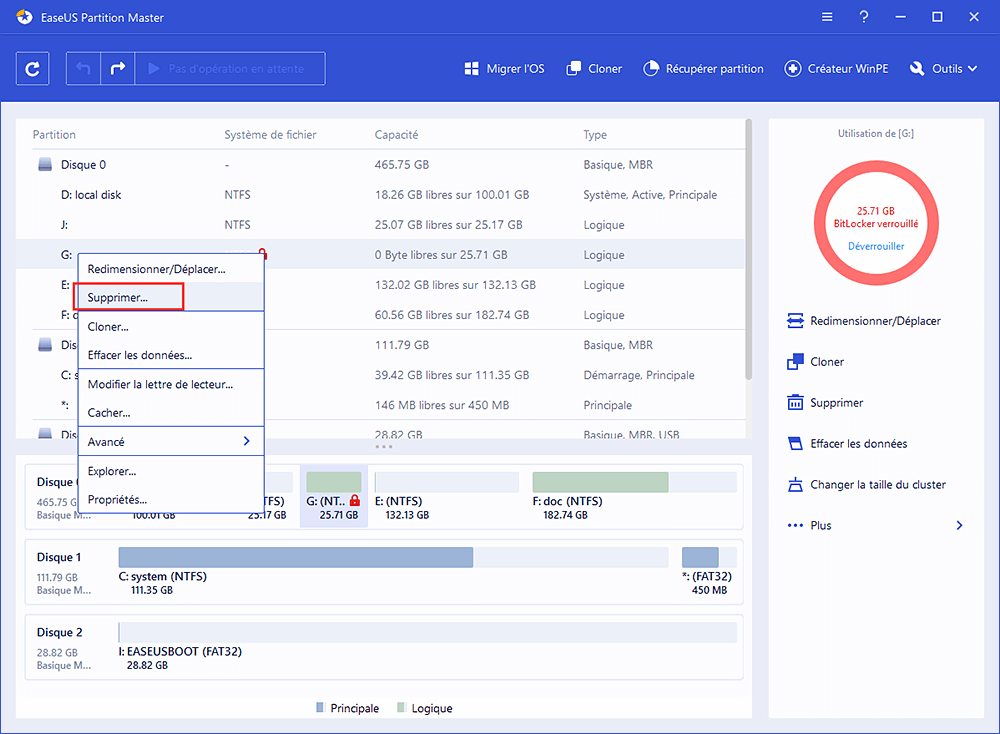Screen dimensions: 1000x734
Task: Click the '39.42 GB libres sur 111.35 GB' cell
Action: point(452,375)
